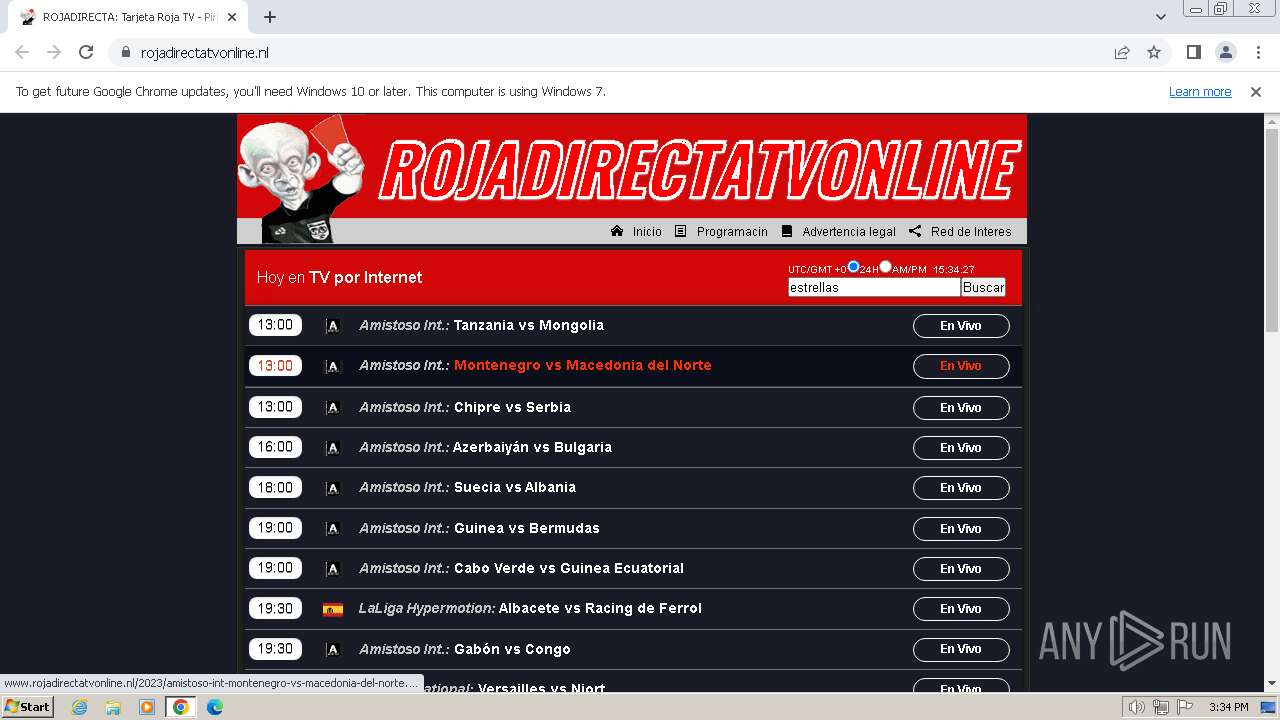Open En Vivo for Gabón vs Congo

[x=961, y=649]
